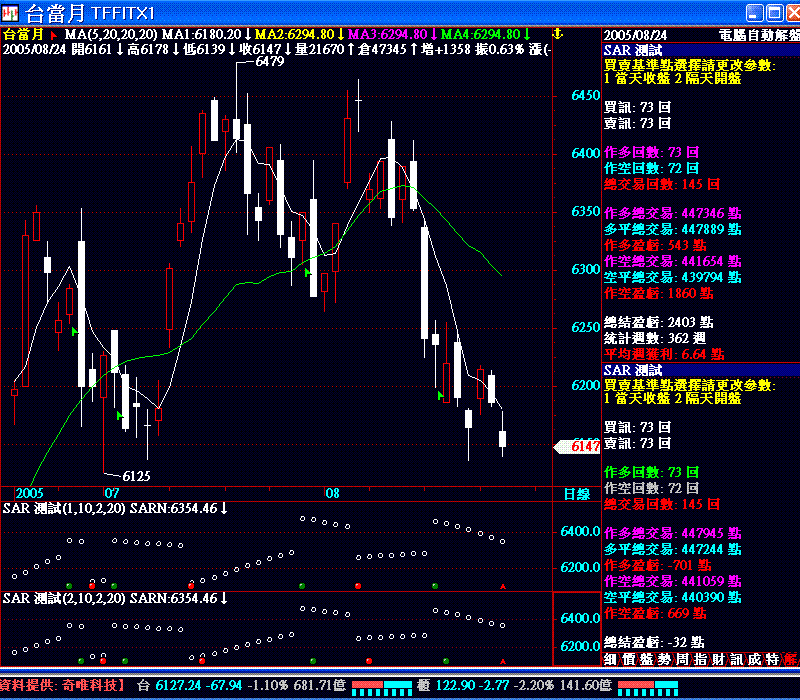Click the 作多盈虧: -701 點 line

[658, 565]
